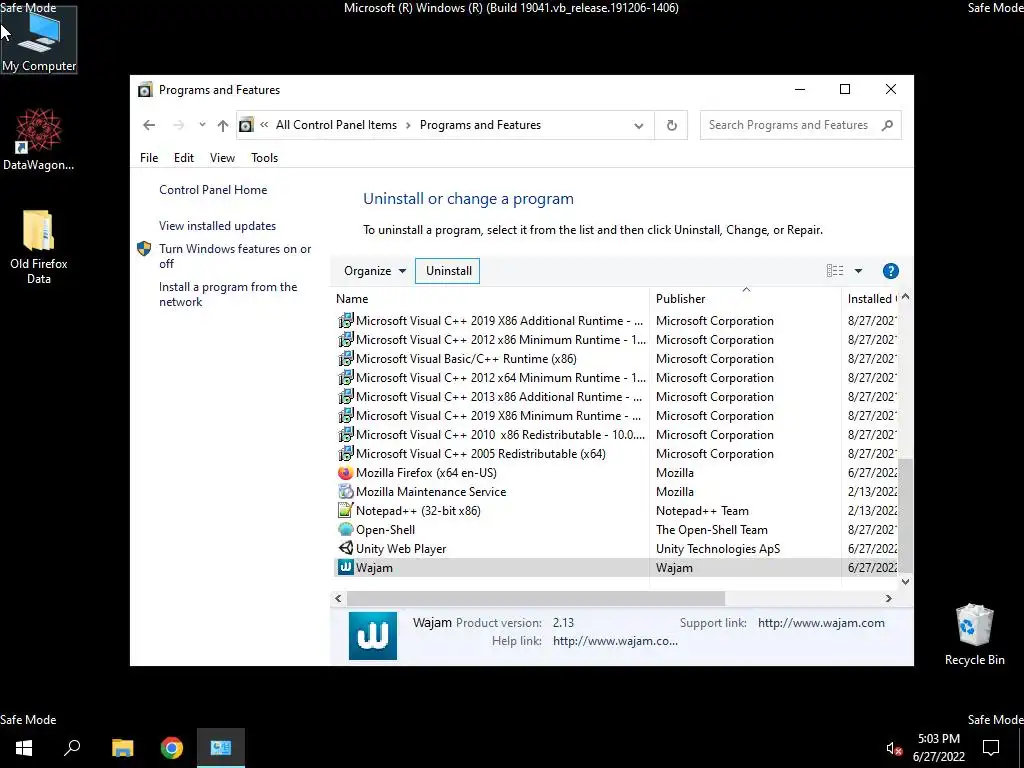Image resolution: width=1024 pixels, height=768 pixels.
Task: Click the blue help question mark icon
Action: click(x=890, y=271)
